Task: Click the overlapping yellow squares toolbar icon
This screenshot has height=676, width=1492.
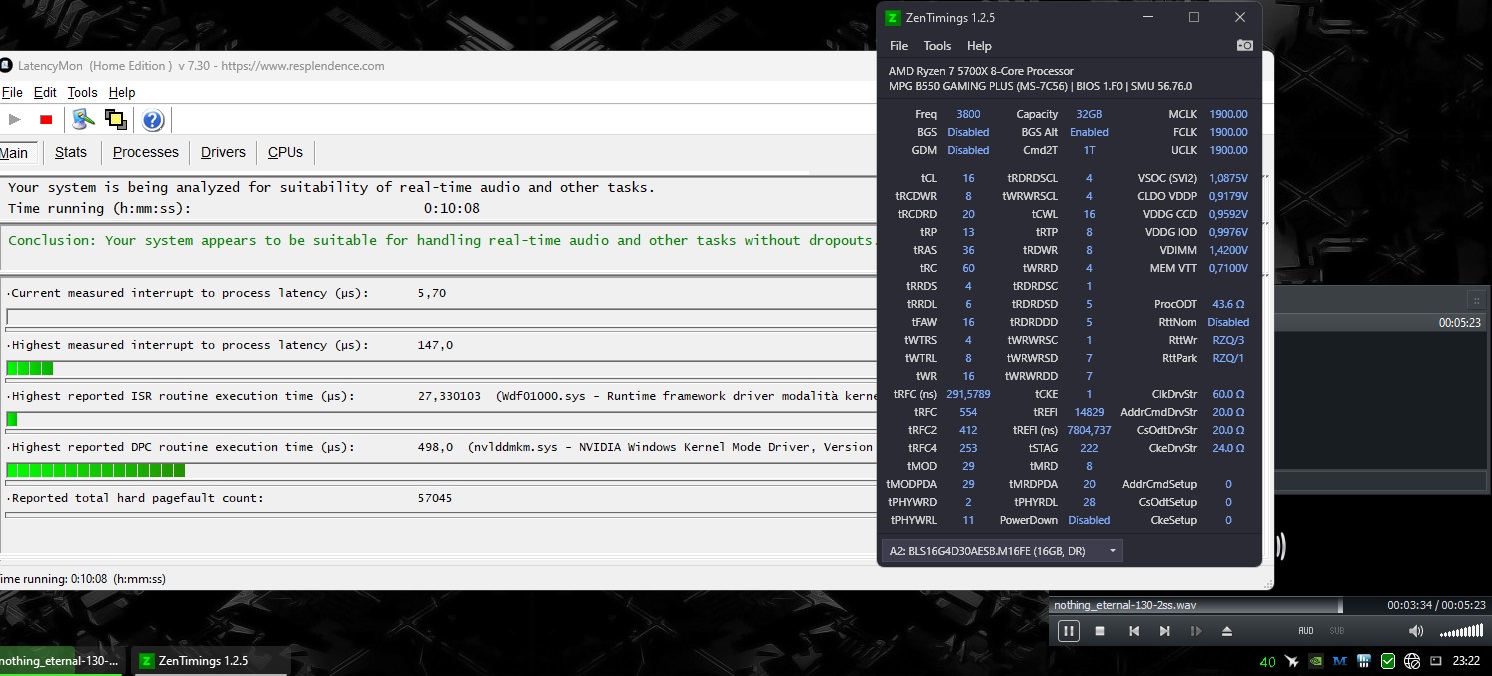Action: (116, 120)
